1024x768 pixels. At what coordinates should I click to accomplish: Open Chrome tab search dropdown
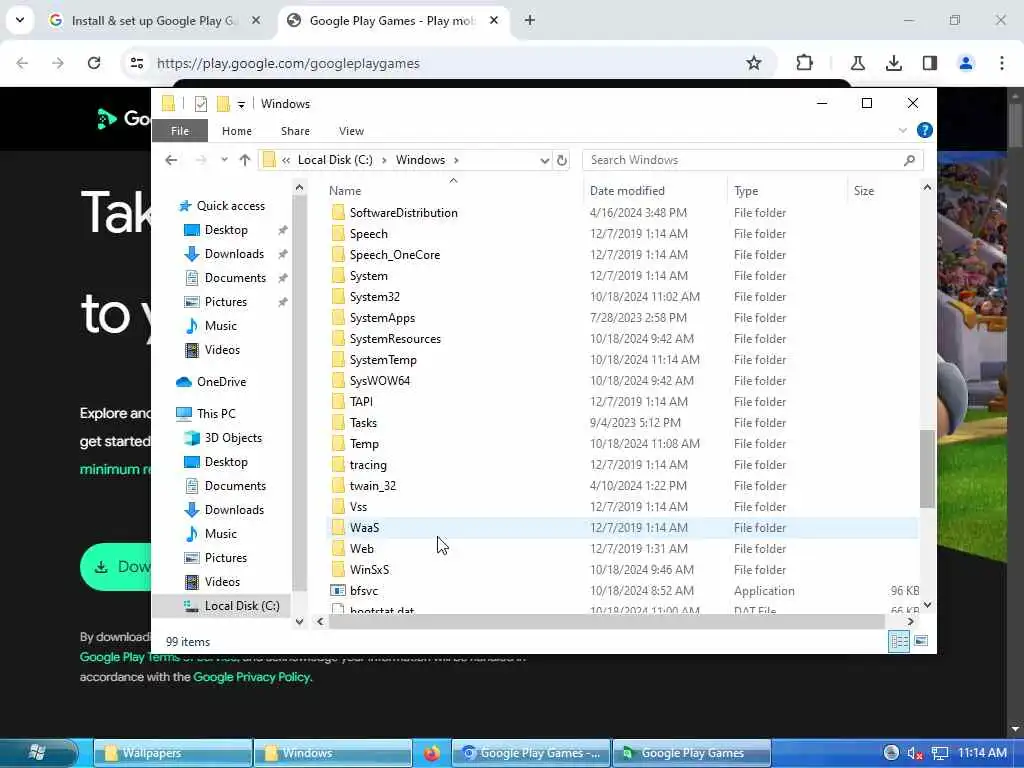[x=20, y=20]
